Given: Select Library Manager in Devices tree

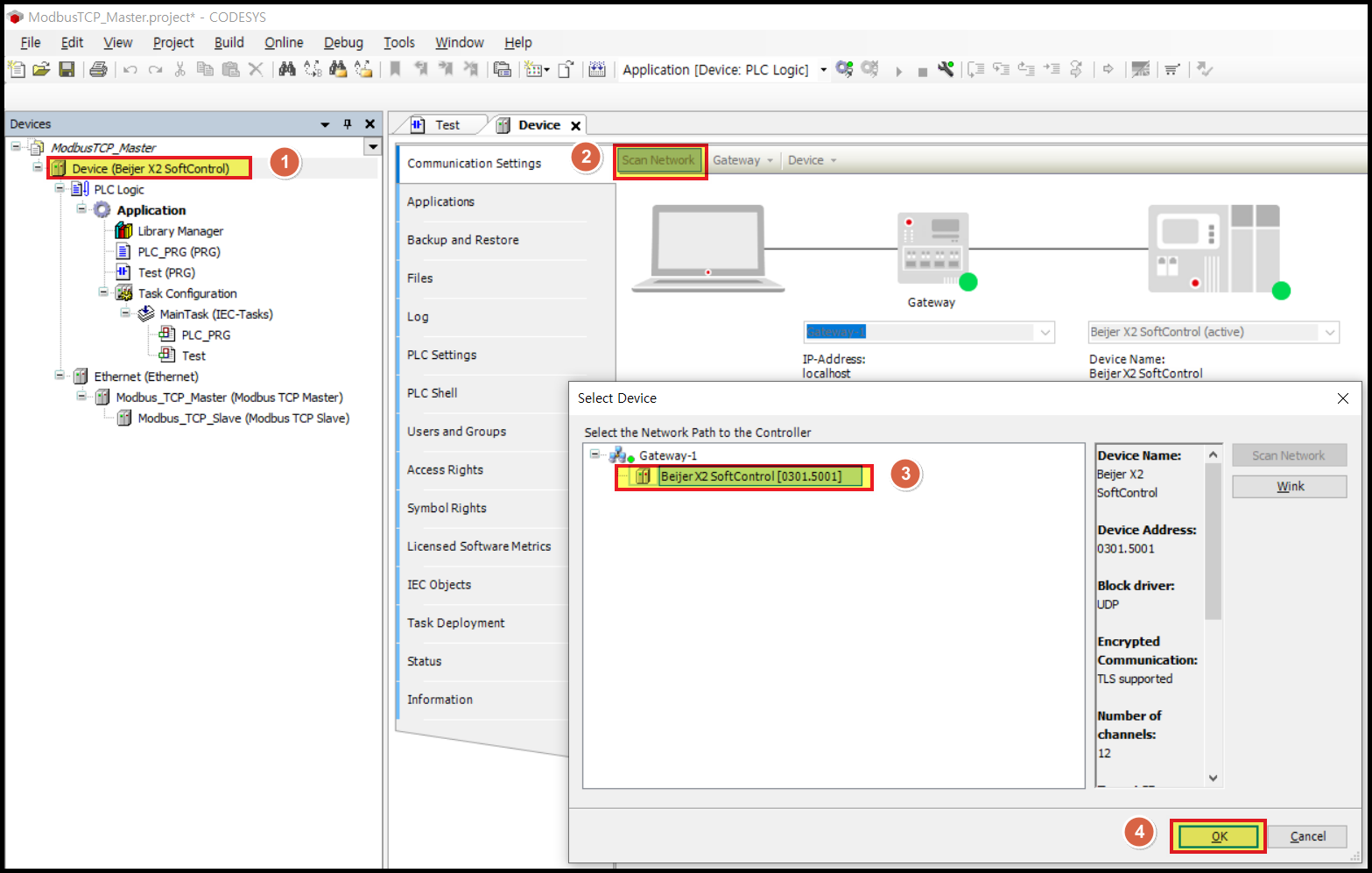Looking at the screenshot, I should tap(180, 231).
